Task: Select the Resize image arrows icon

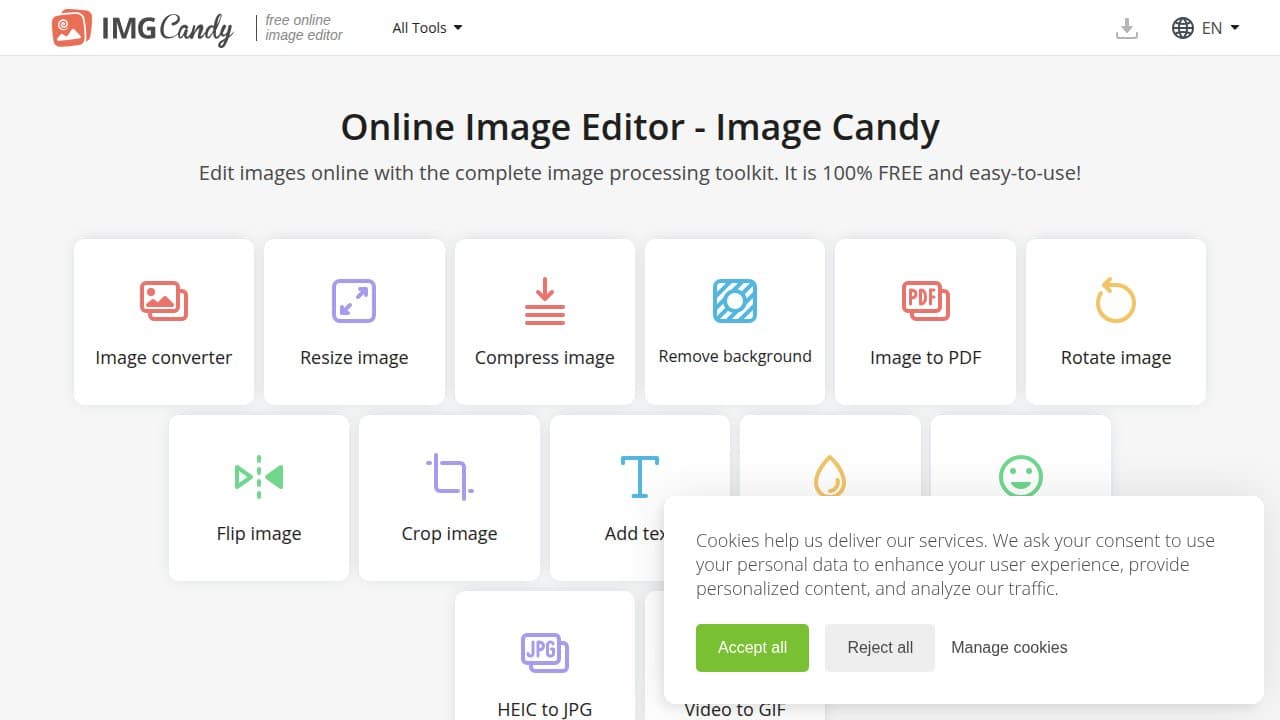Action: click(354, 300)
